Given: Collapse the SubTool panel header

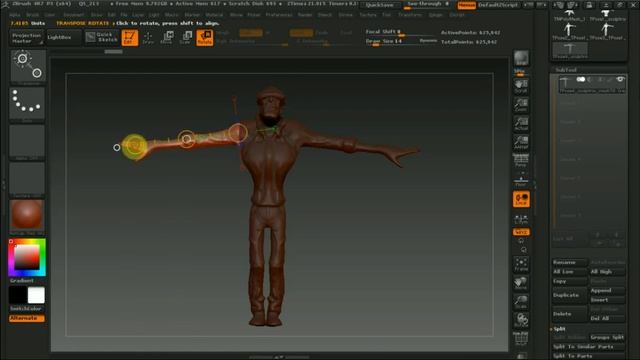Looking at the screenshot, I should tap(565, 70).
